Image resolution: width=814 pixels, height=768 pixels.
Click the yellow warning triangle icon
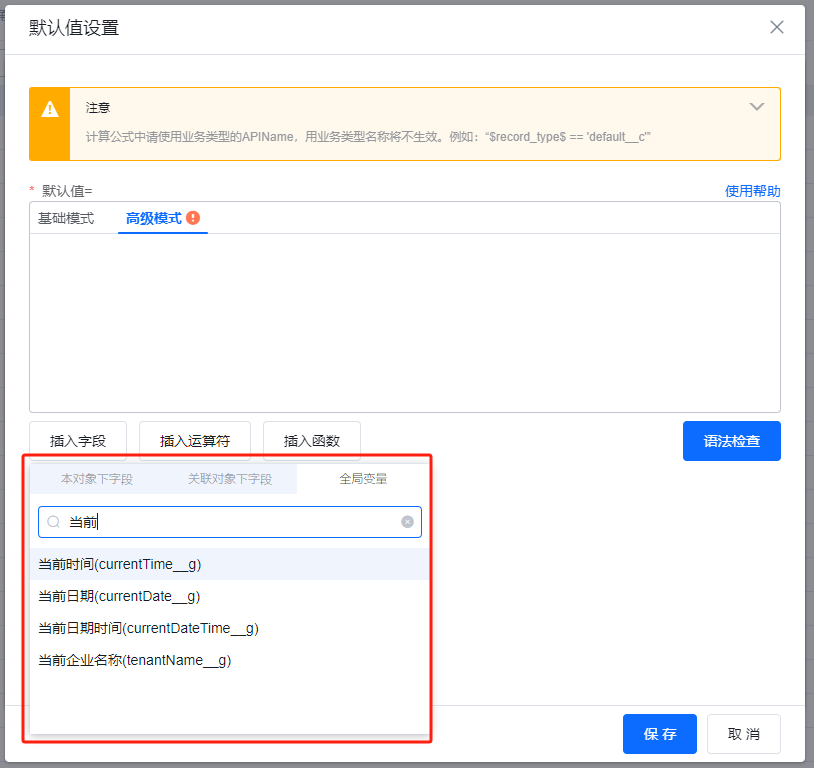click(50, 109)
